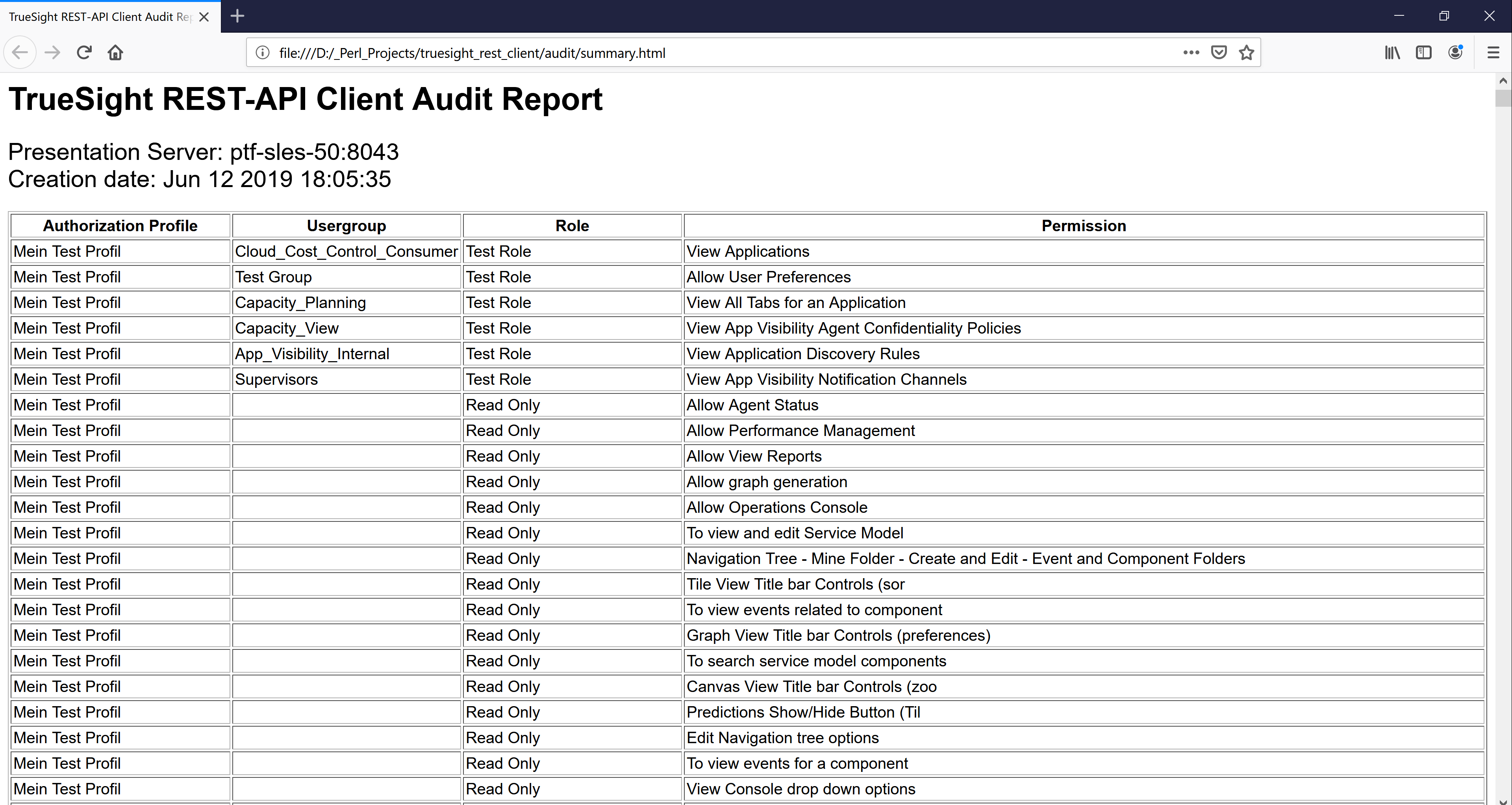
Task: Click the Permission column header
Action: pyautogui.click(x=1084, y=226)
